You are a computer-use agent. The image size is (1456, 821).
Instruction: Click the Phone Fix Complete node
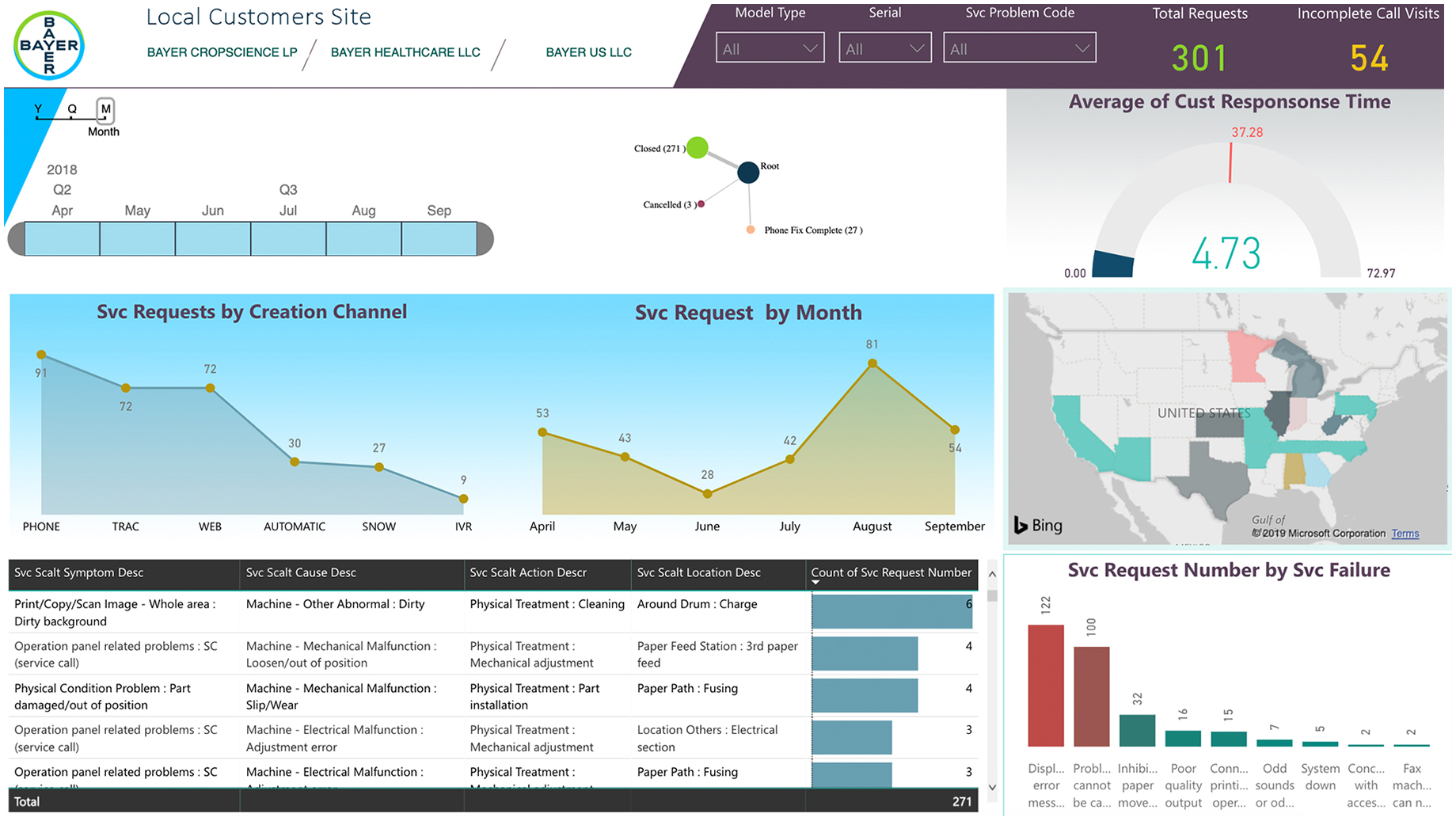pyautogui.click(x=750, y=230)
